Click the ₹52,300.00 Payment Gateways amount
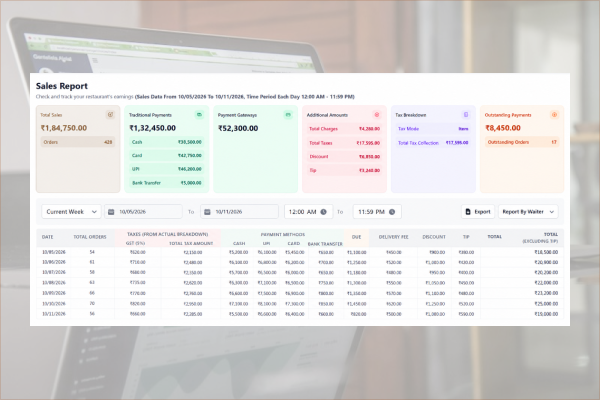Screen dimensions: 600x400 [x=238, y=128]
